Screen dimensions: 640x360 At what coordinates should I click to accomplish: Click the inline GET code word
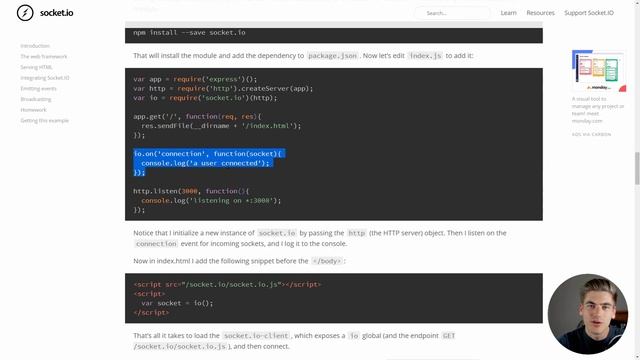tap(448, 336)
